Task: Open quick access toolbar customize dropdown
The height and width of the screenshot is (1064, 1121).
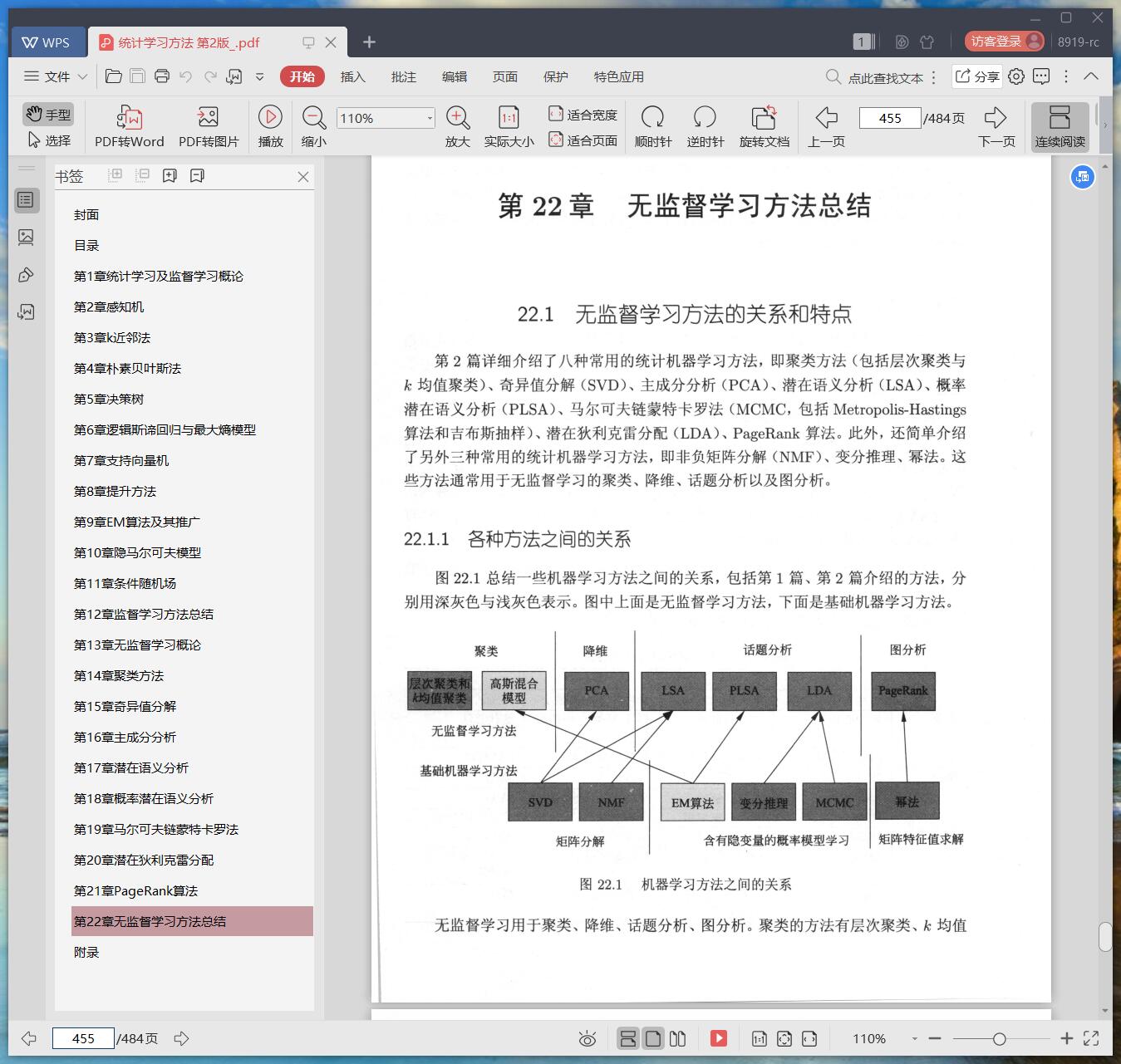Action: [x=259, y=76]
